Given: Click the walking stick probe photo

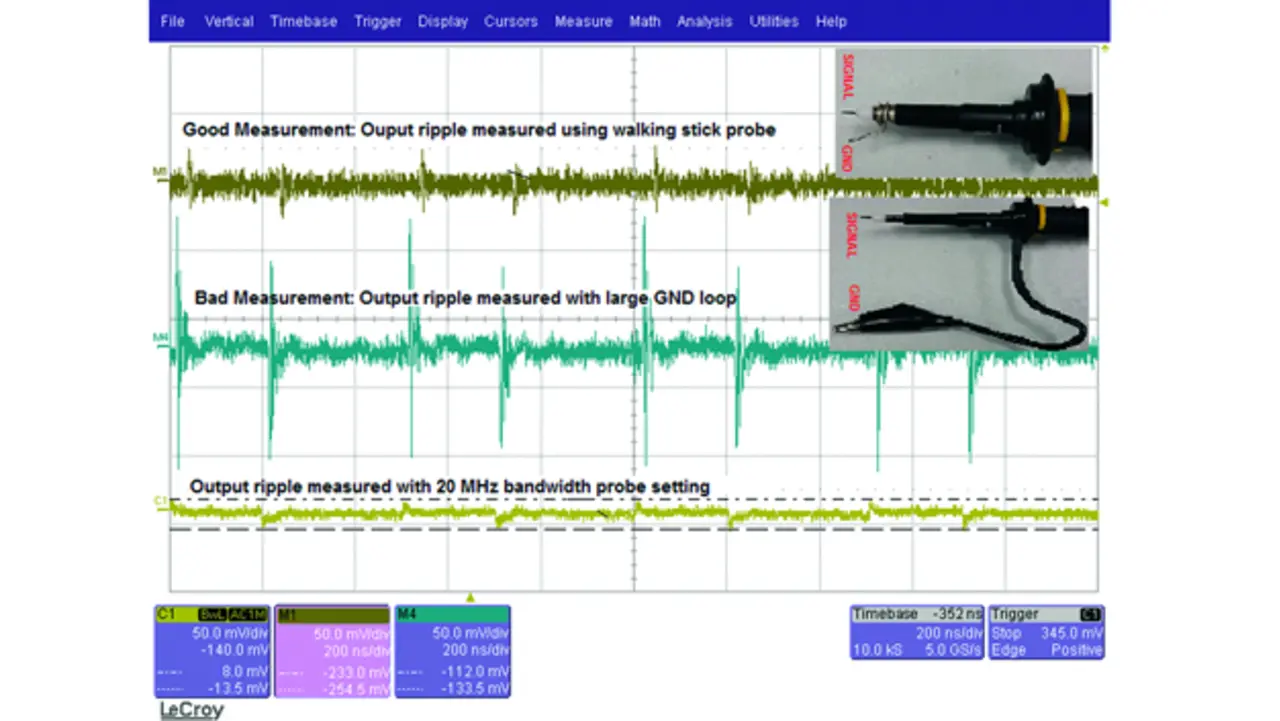Looking at the screenshot, I should pyautogui.click(x=962, y=111).
